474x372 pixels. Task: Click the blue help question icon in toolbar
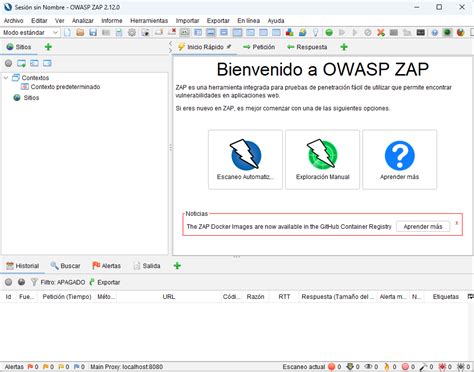coord(434,32)
